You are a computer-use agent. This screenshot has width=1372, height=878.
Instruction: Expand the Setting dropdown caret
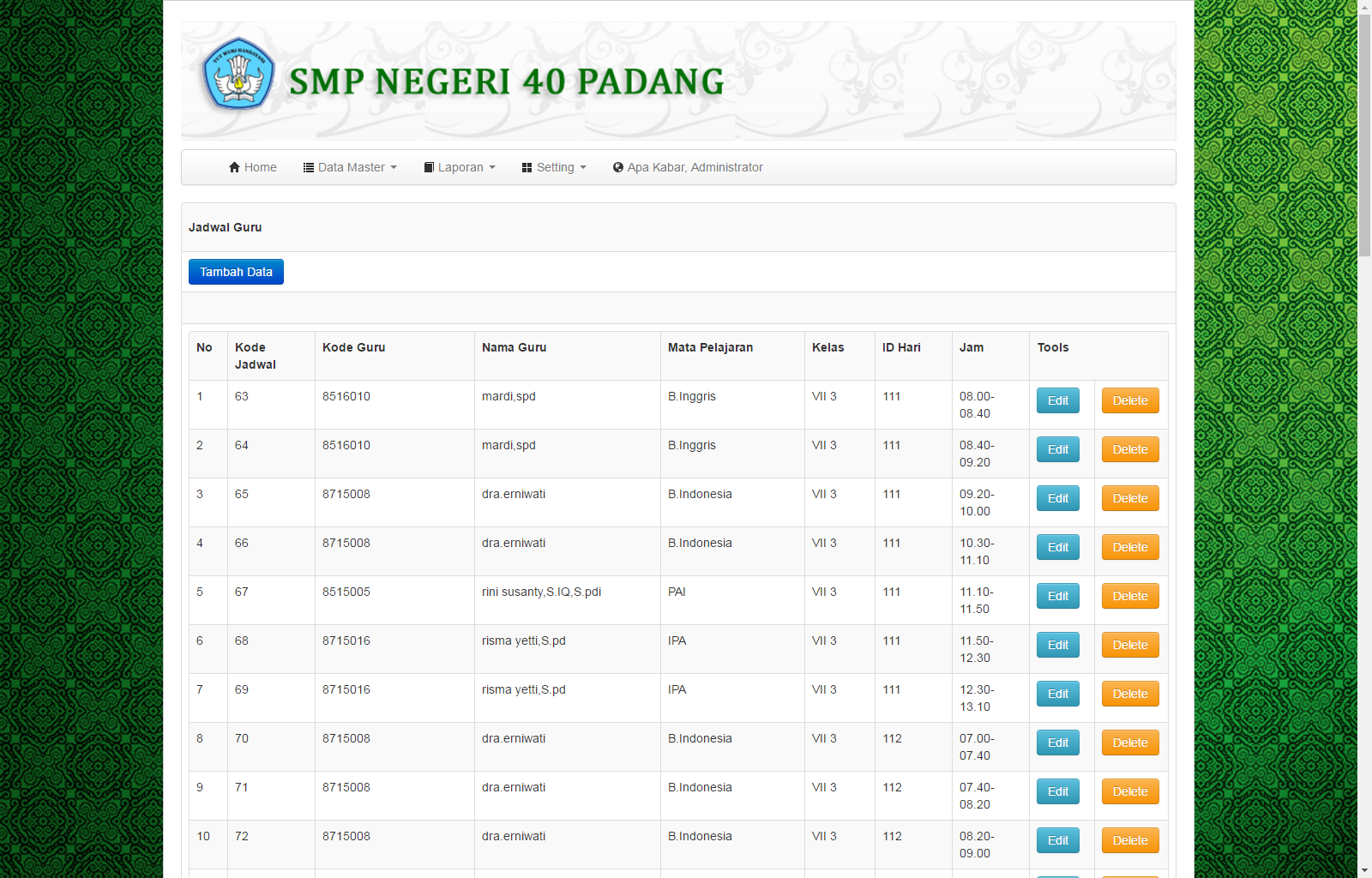coord(583,168)
